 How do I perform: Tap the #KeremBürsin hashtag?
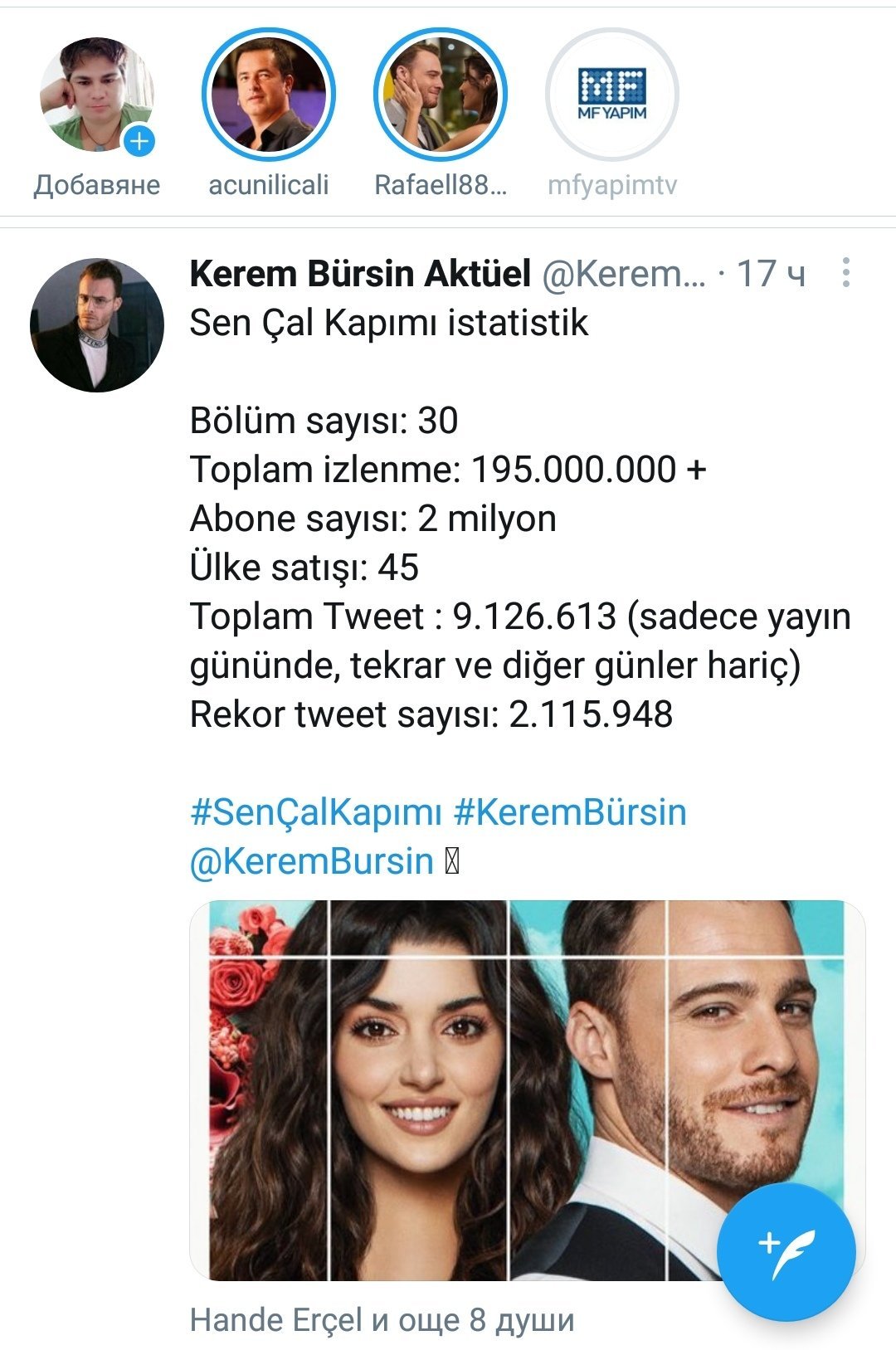pyautogui.click(x=571, y=811)
